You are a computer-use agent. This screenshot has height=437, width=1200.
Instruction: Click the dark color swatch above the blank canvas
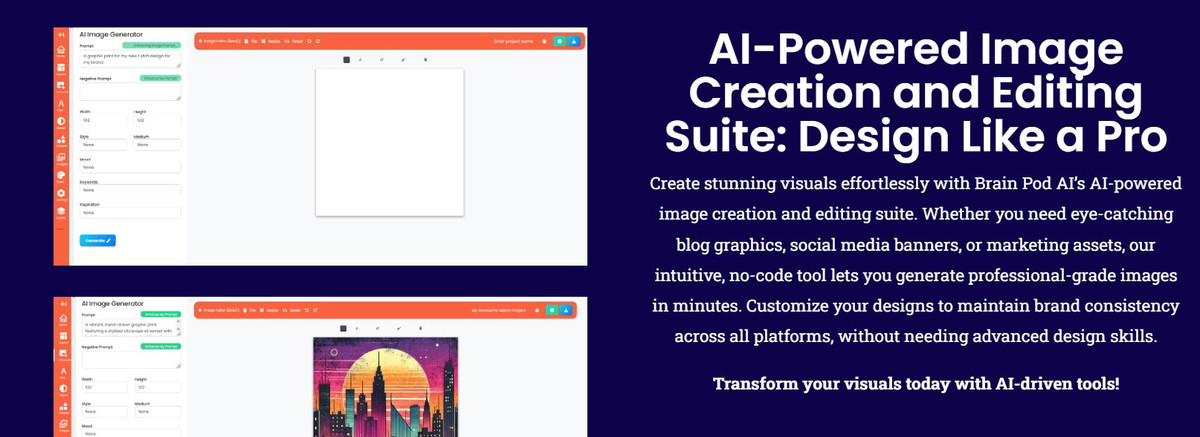pos(346,60)
